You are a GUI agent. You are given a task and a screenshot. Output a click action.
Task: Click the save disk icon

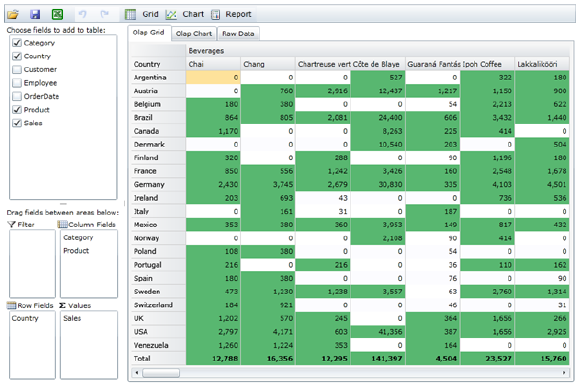tap(35, 14)
